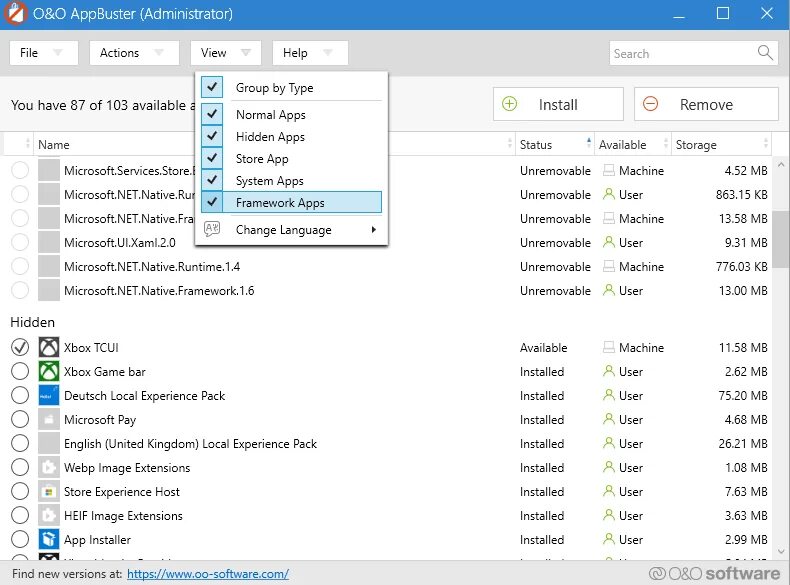The width and height of the screenshot is (790, 585).
Task: Expand the Change Language submenu arrow
Action: point(373,229)
